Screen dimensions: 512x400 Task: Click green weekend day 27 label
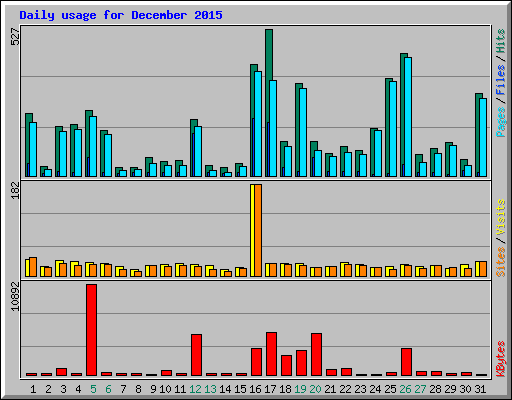[420, 389]
